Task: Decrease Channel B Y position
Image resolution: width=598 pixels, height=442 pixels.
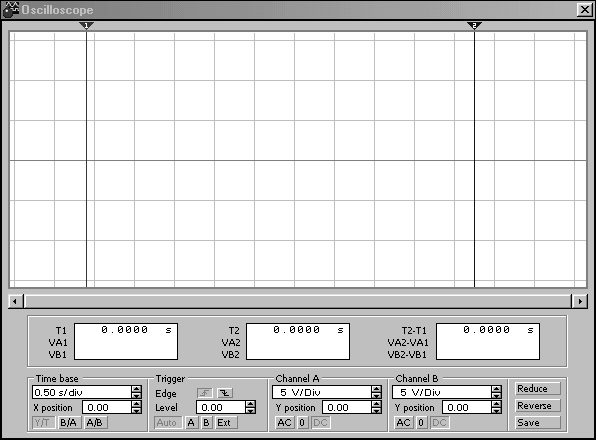Action: tap(496, 411)
